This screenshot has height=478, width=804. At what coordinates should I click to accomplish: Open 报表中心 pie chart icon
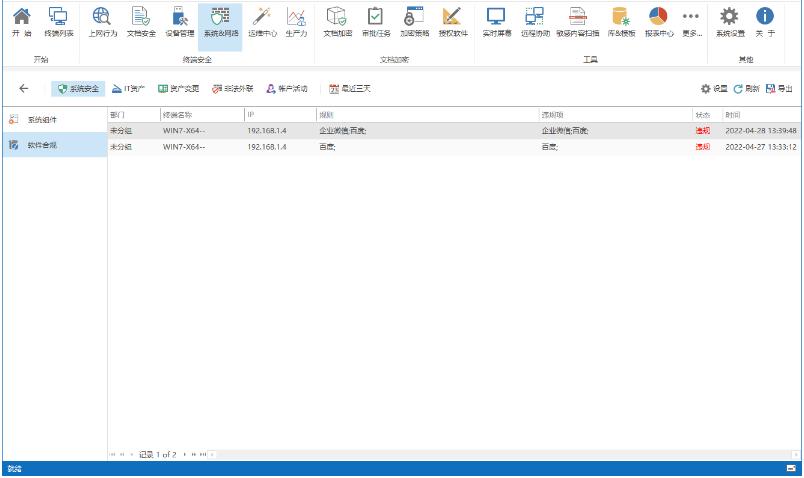pos(658,22)
